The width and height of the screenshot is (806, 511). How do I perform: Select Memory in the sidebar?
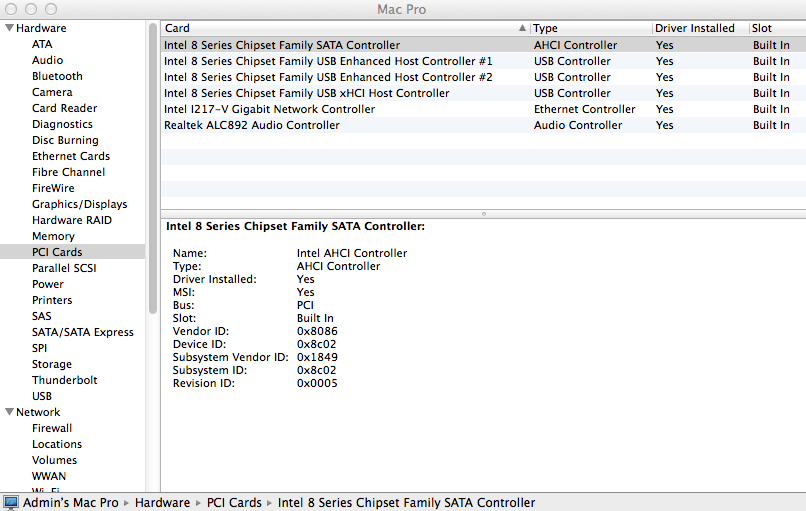(53, 236)
